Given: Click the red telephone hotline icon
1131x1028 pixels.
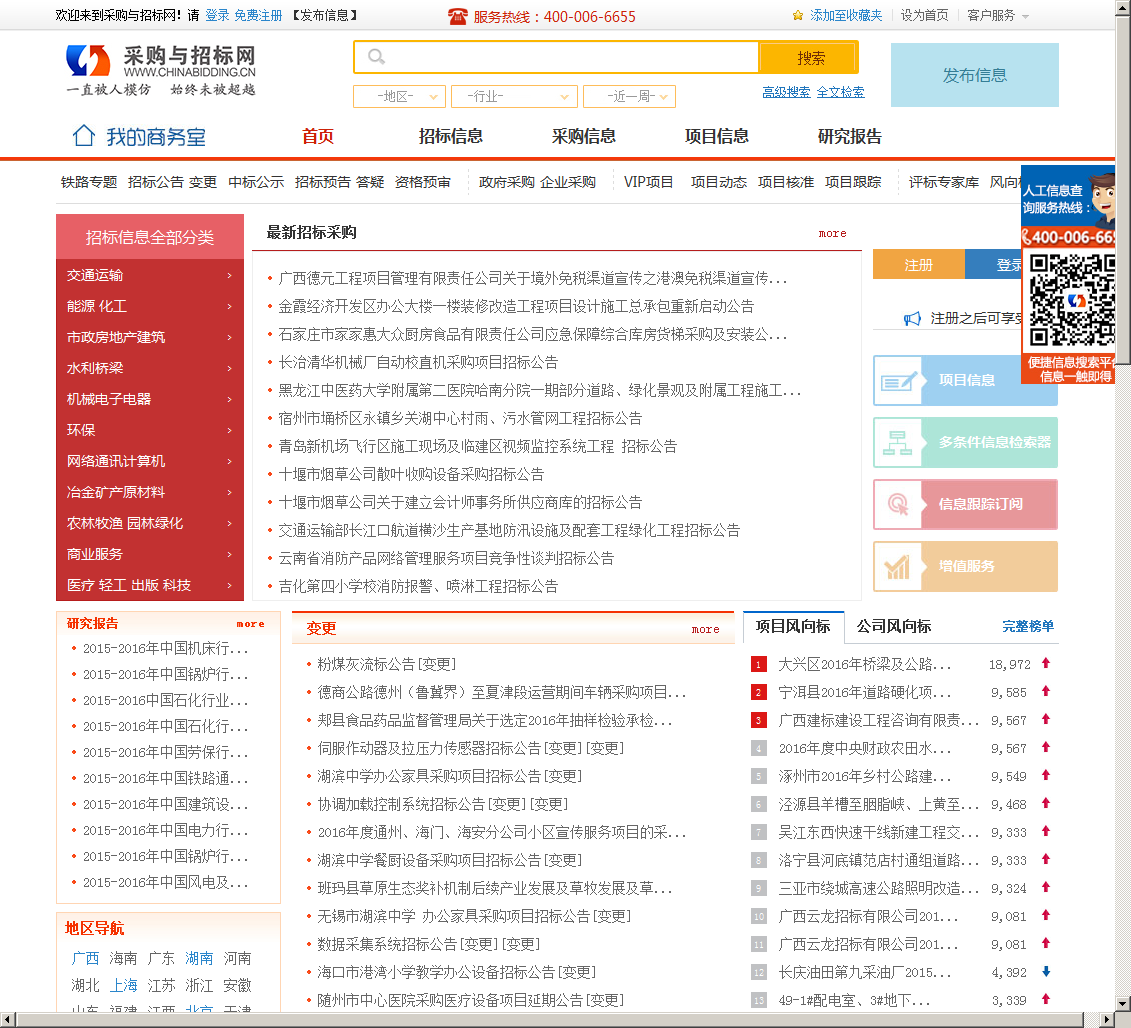Looking at the screenshot, I should coord(457,16).
